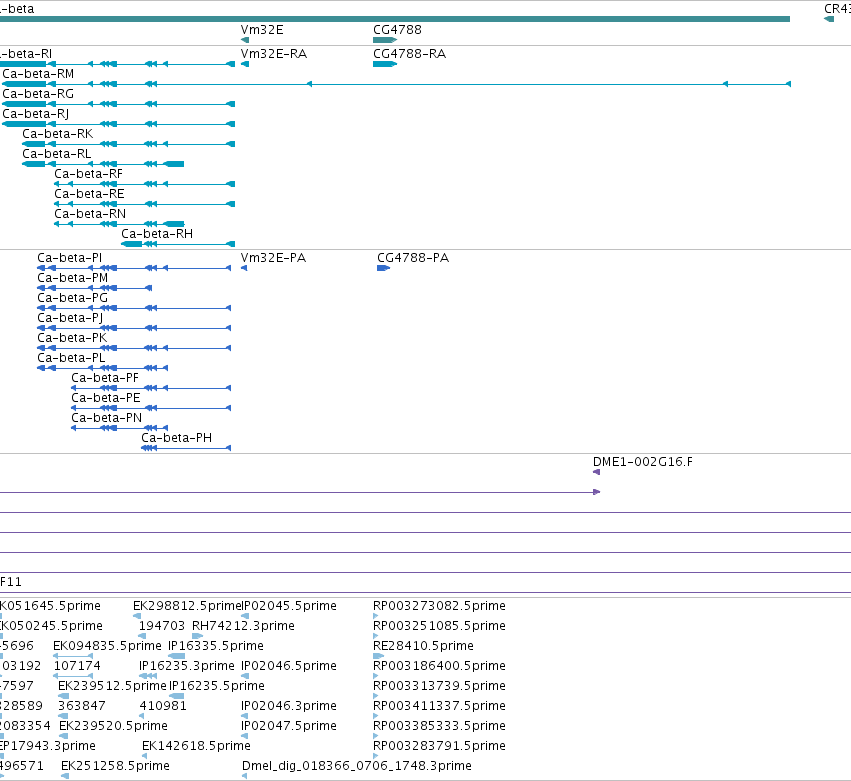Click the 194703 feature label
The image size is (851, 781).
coord(162,626)
